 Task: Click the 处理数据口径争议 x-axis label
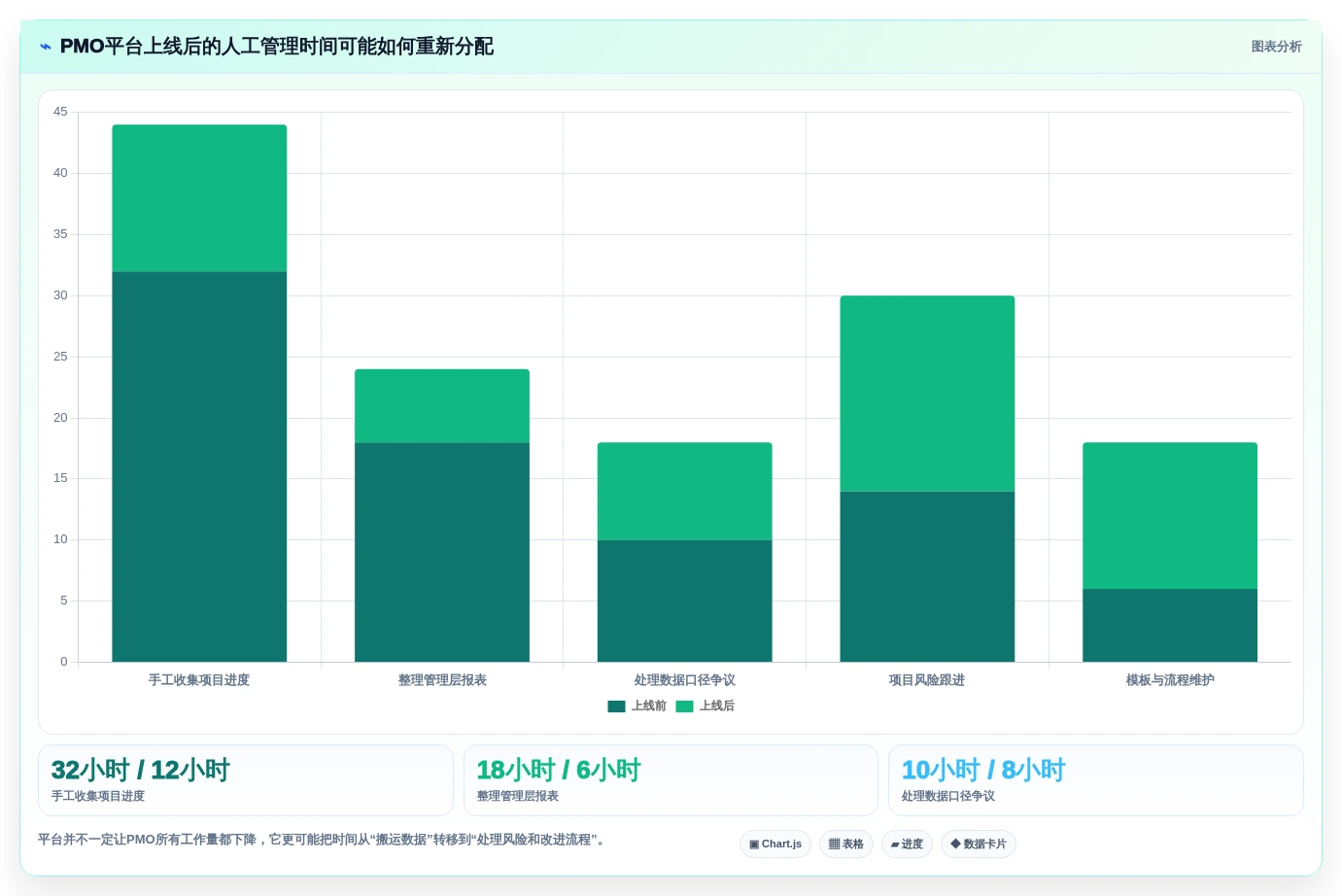(x=685, y=680)
